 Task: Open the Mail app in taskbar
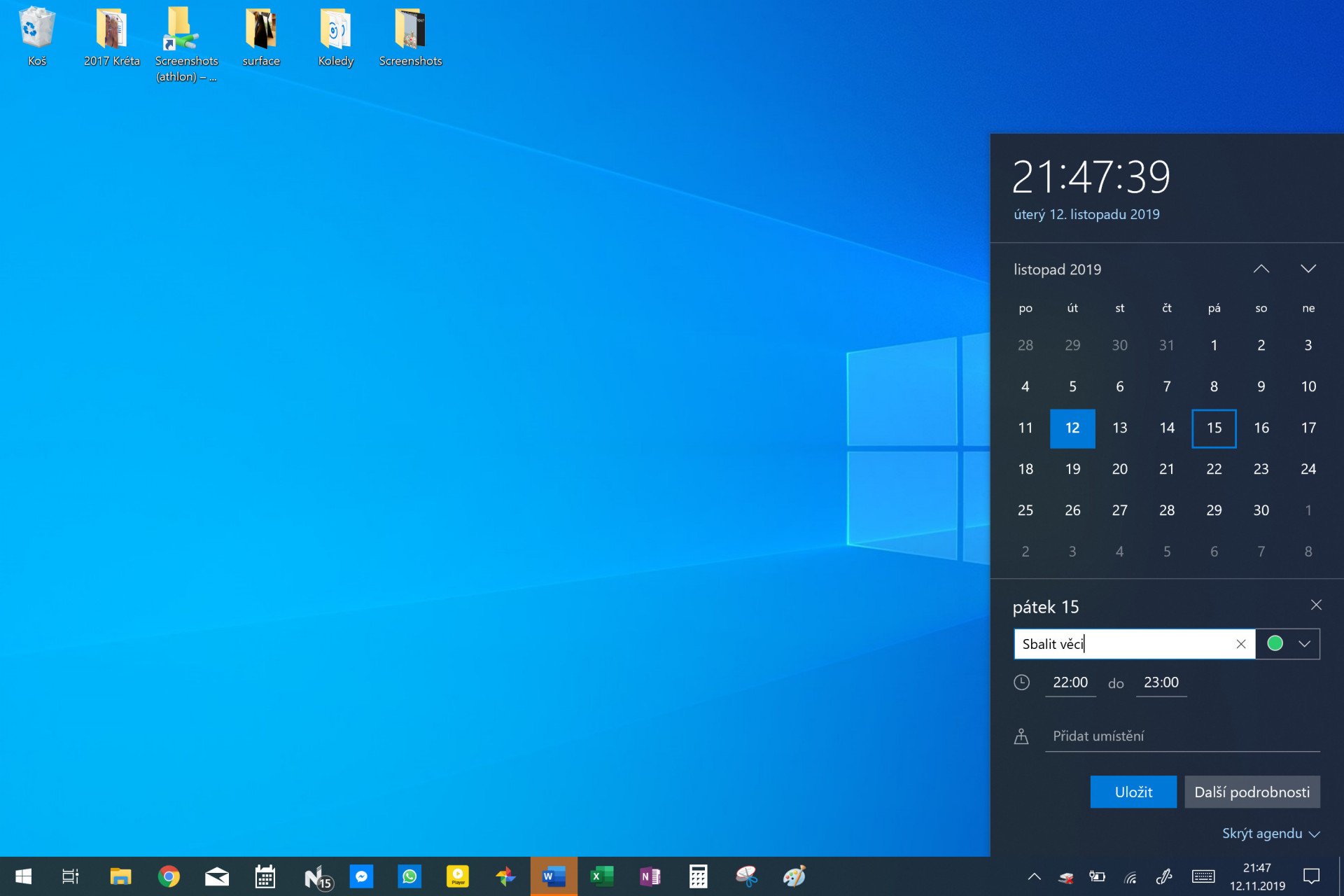[x=217, y=876]
